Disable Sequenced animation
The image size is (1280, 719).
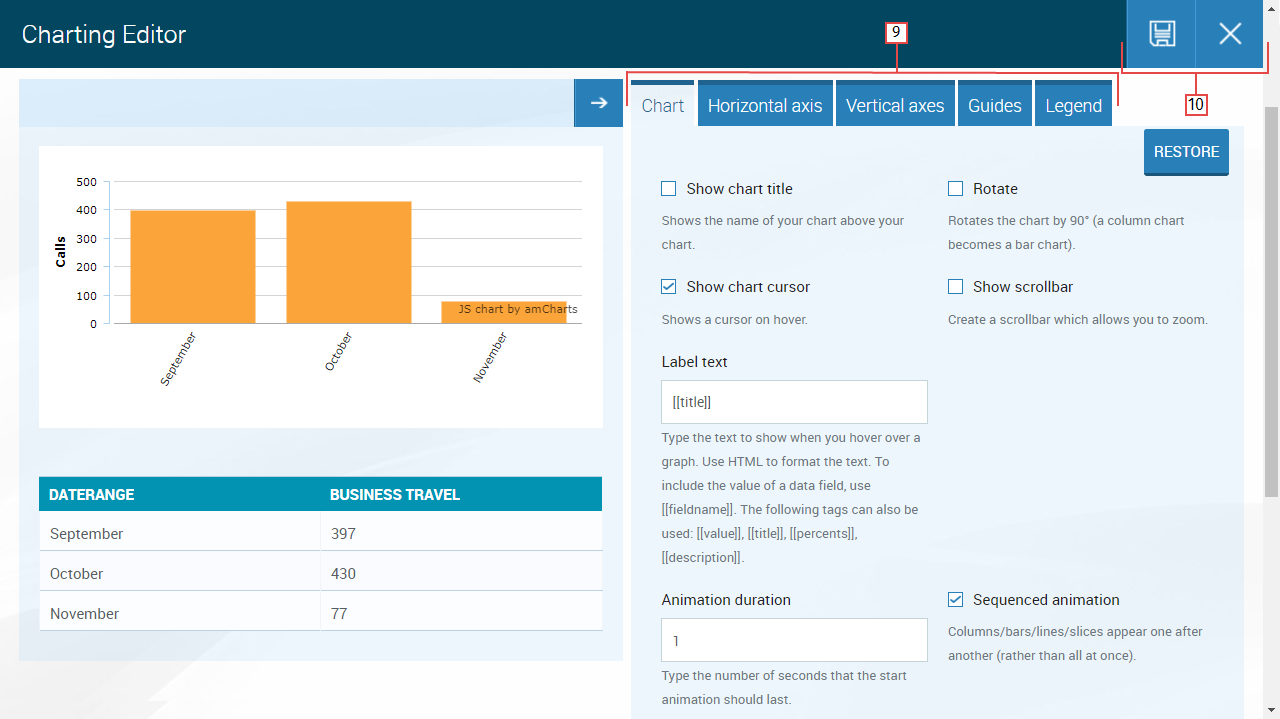tap(955, 600)
